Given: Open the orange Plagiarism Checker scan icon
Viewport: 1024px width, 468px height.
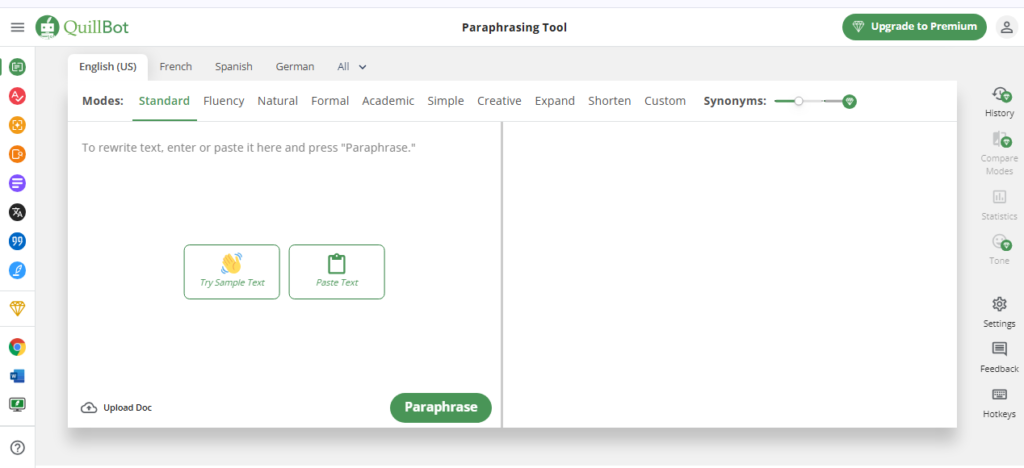Looking at the screenshot, I should (x=18, y=125).
